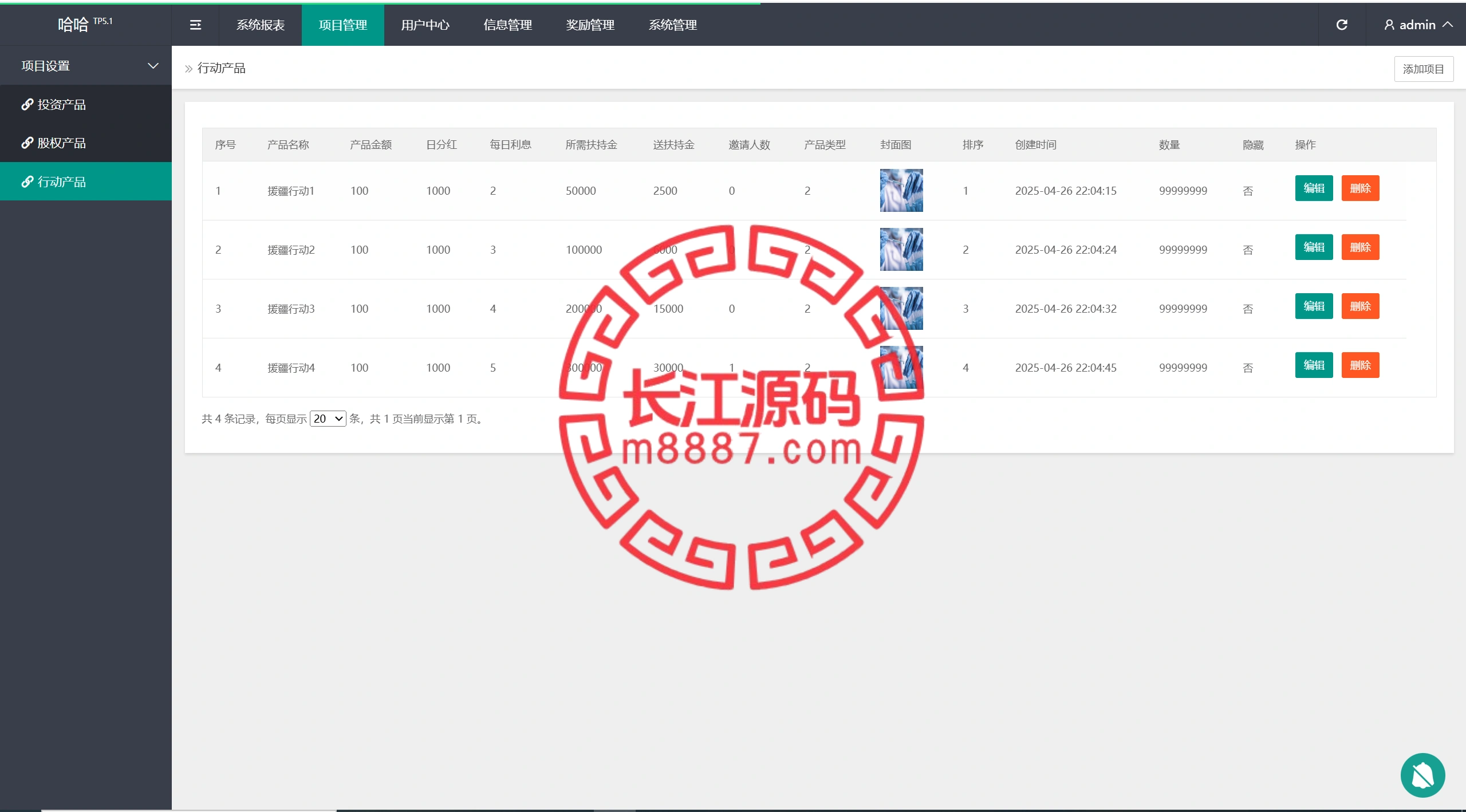This screenshot has height=812, width=1466.
Task: Click the 邀请人数 column header
Action: click(750, 145)
